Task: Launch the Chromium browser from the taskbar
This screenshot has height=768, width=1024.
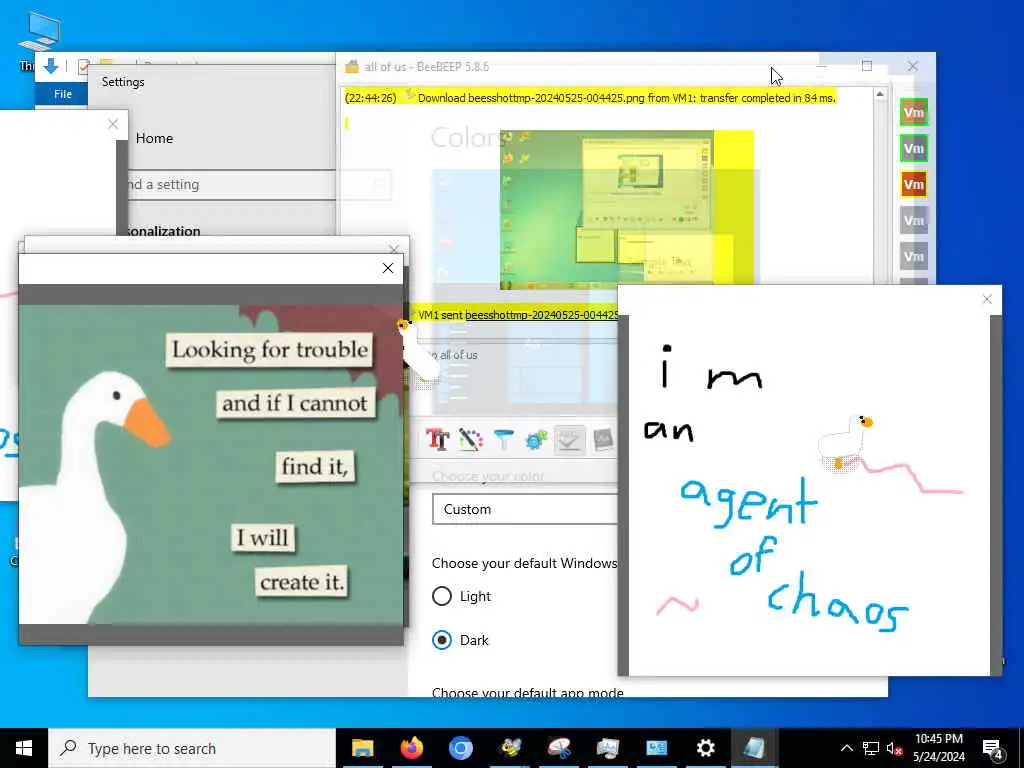Action: click(x=460, y=748)
